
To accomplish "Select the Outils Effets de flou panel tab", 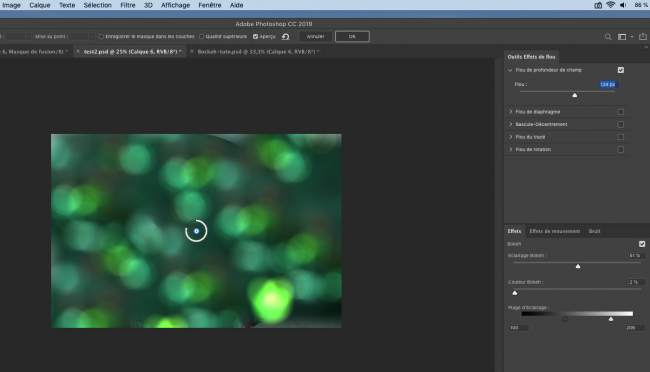I will click(x=531, y=57).
